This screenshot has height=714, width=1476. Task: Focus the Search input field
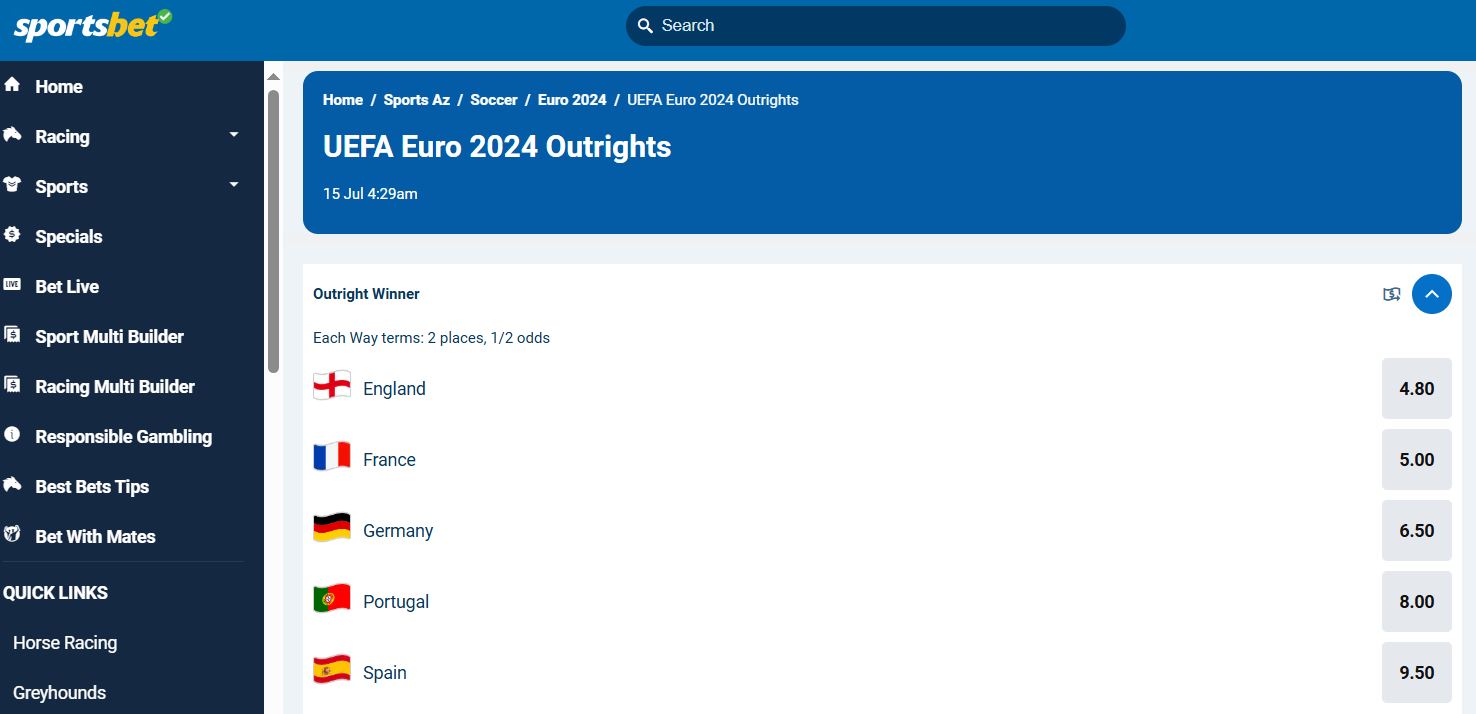pyautogui.click(x=876, y=26)
